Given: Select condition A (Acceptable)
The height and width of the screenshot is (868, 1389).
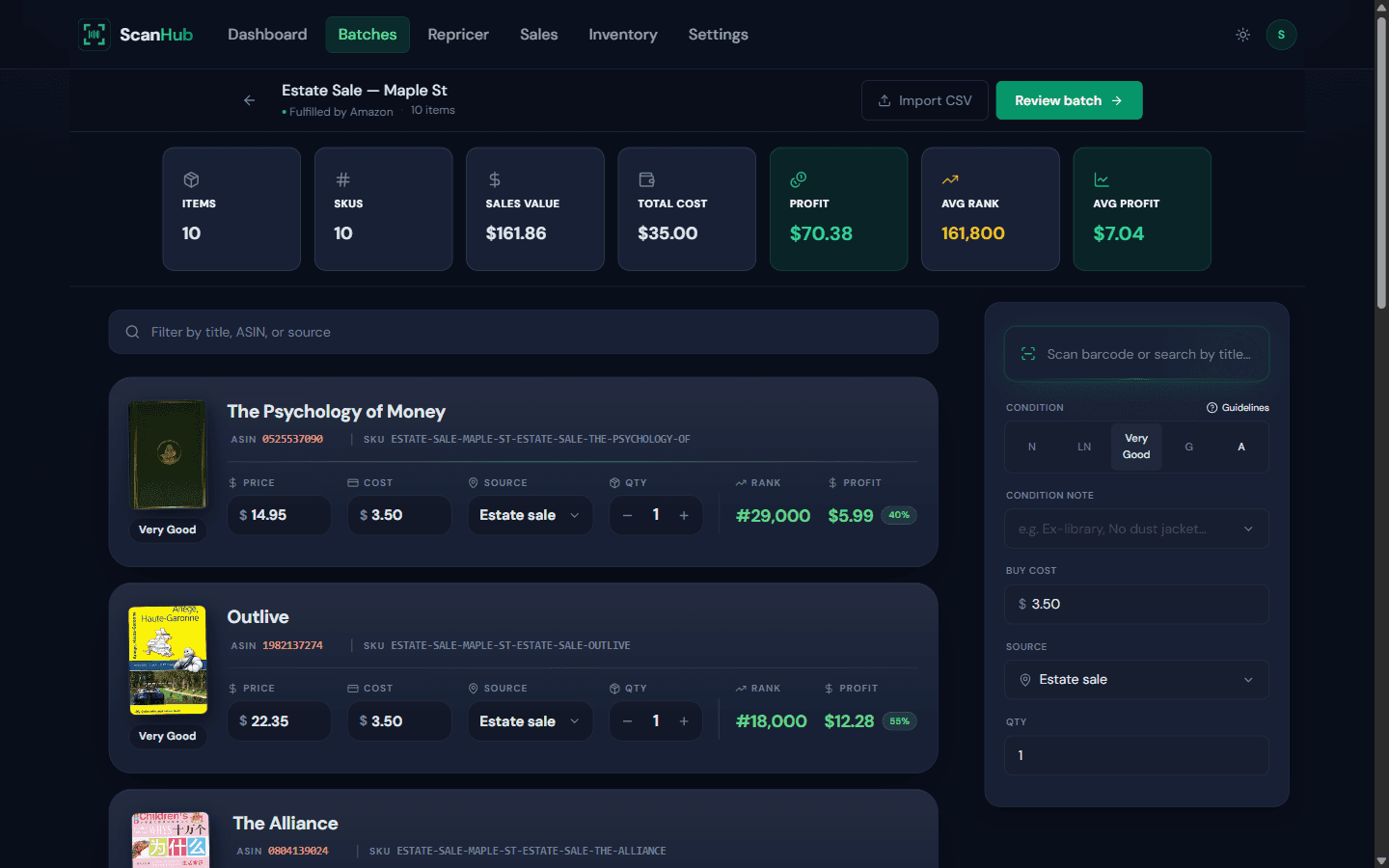Looking at the screenshot, I should point(1241,447).
